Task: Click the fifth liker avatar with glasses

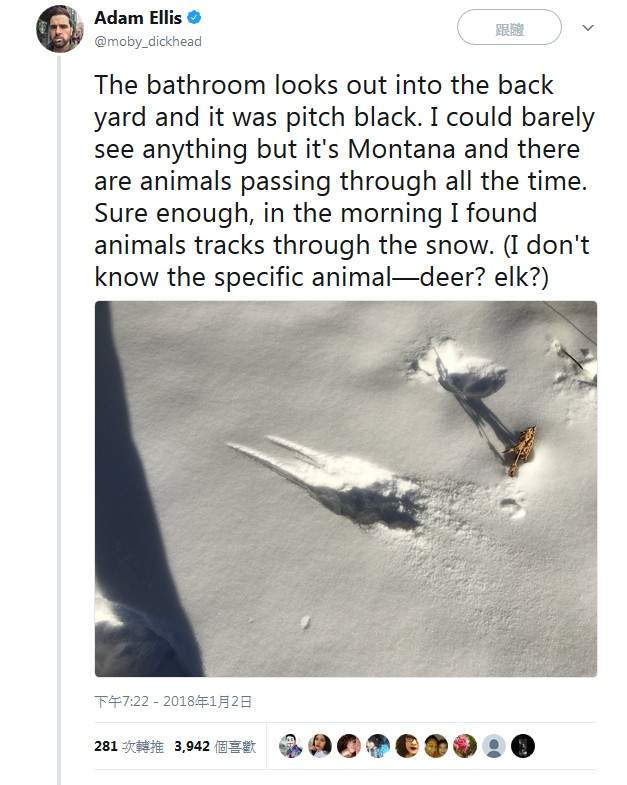Action: click(407, 746)
